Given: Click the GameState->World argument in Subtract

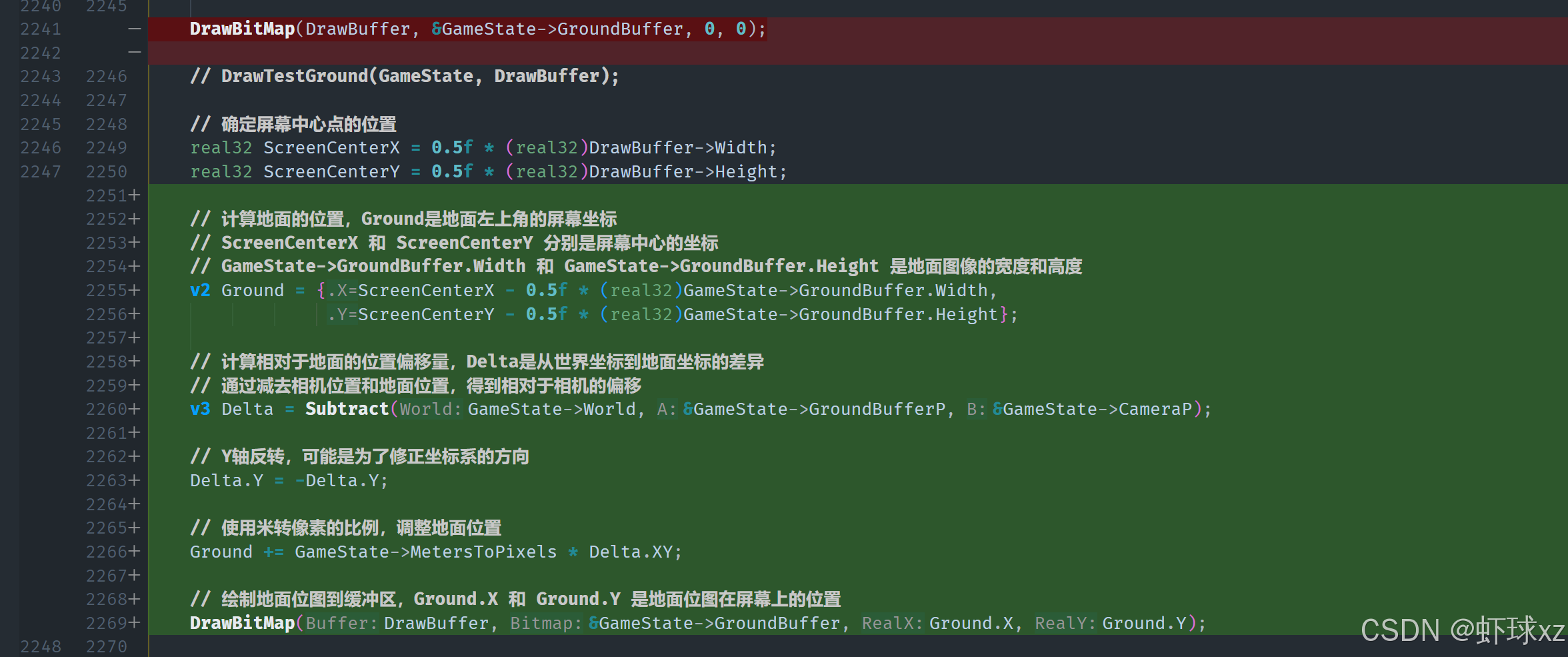Looking at the screenshot, I should point(551,409).
